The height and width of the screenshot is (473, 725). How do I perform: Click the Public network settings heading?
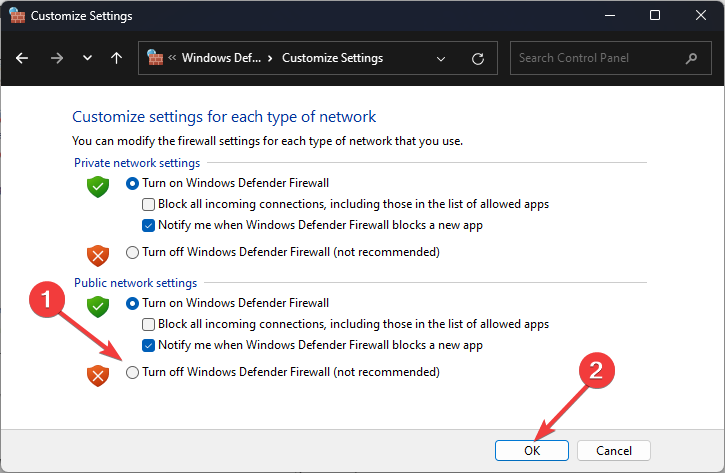pyautogui.click(x=135, y=283)
